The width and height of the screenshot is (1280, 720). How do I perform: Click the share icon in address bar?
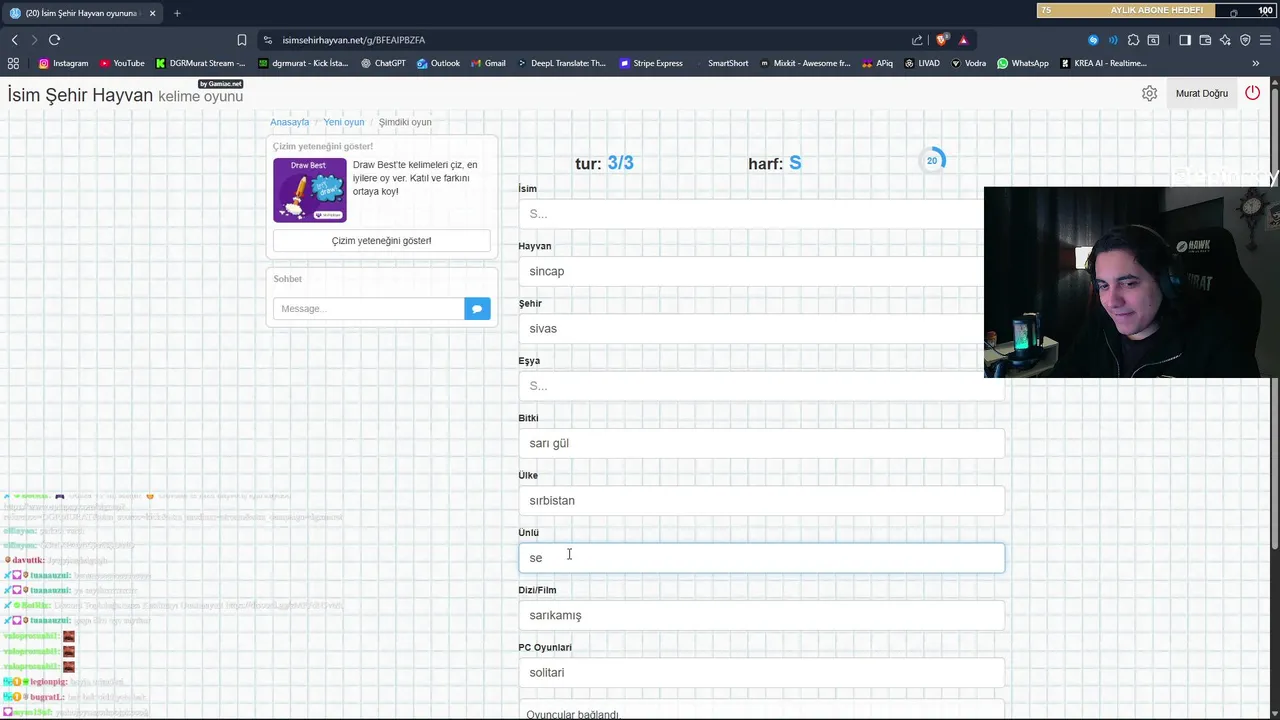[x=917, y=40]
